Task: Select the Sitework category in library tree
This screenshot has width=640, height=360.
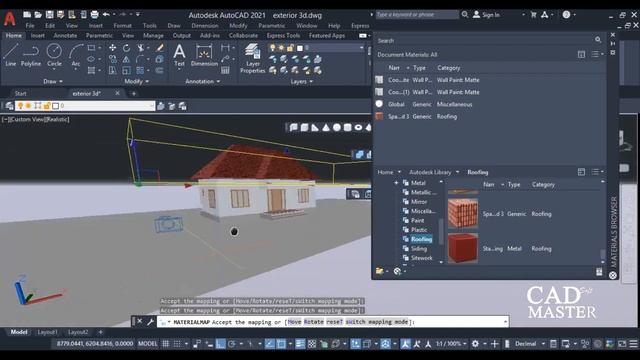Action: pos(421,258)
